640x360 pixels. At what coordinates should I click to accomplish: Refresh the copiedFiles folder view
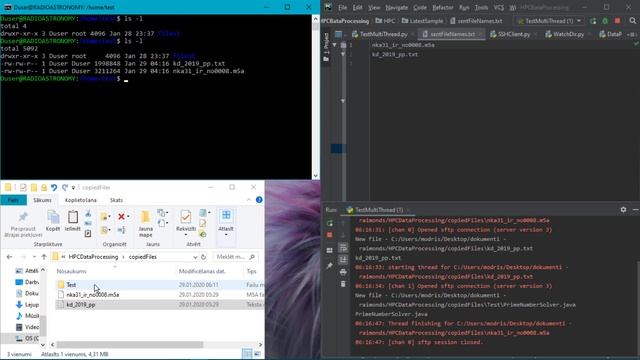pyautogui.click(x=203, y=257)
